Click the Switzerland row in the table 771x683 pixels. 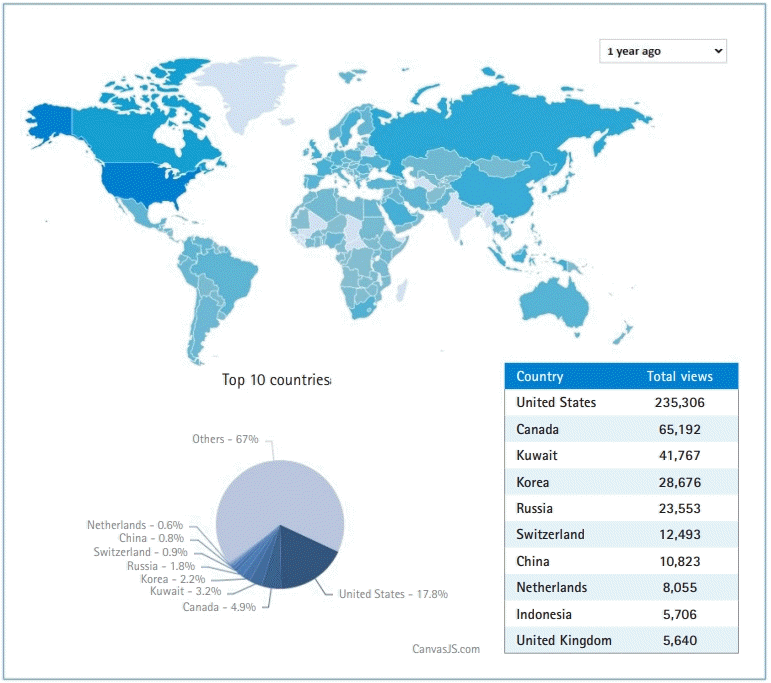[x=621, y=535]
